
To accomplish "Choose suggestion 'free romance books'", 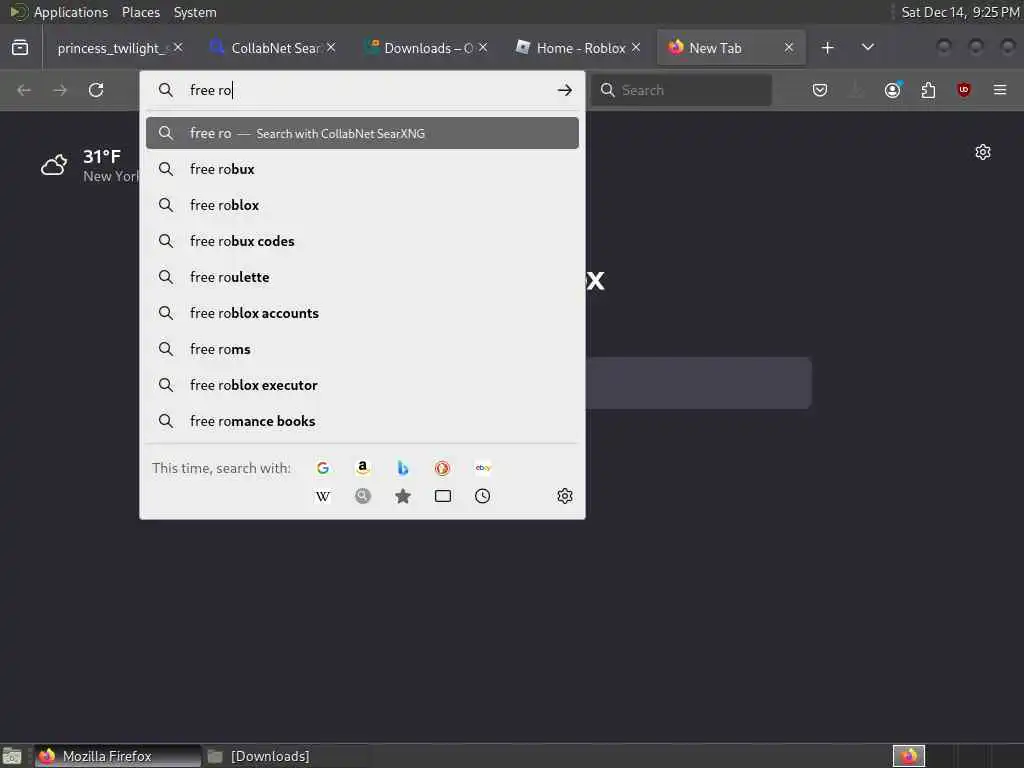I will click(x=362, y=421).
